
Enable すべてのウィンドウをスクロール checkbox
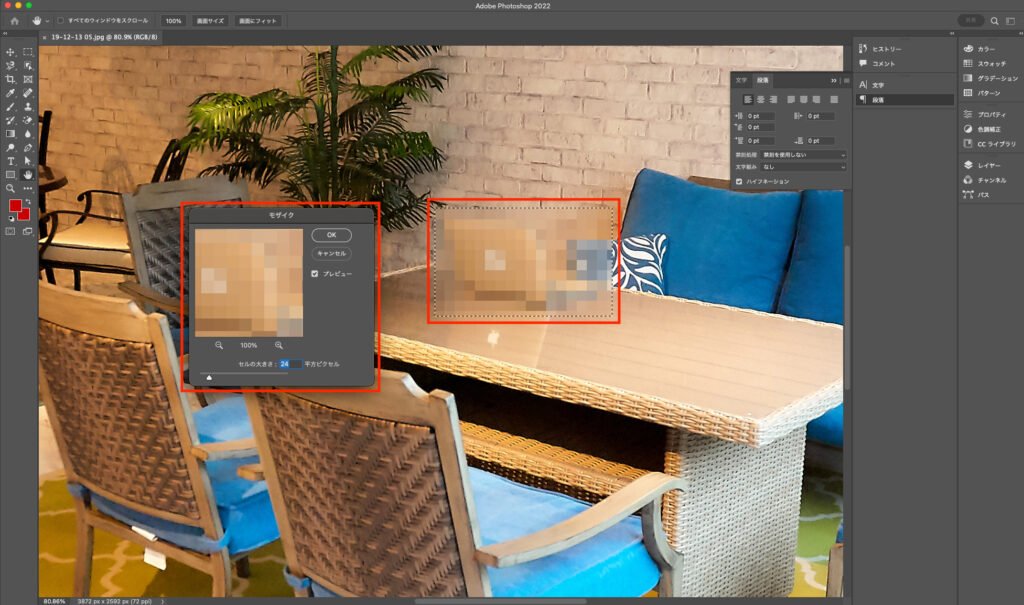[60, 20]
